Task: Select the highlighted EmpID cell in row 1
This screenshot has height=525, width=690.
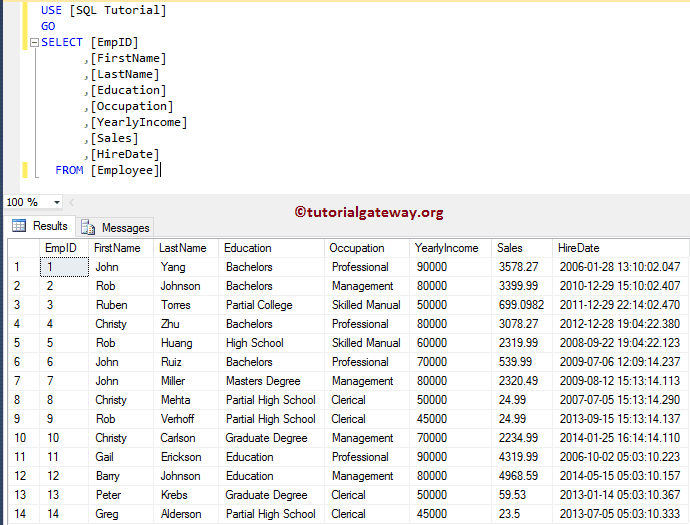Action: tap(64, 267)
